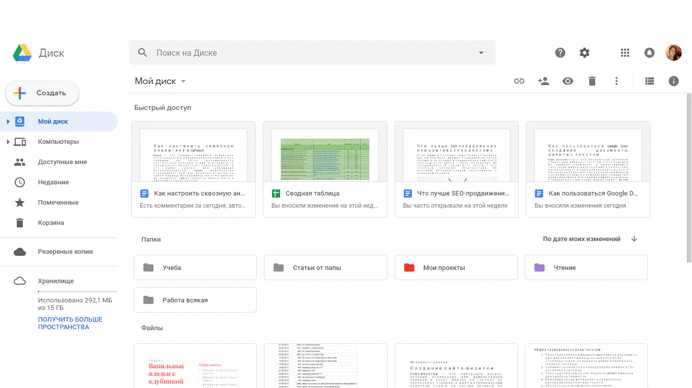Click the 'Хранилище' cloud icon

coord(20,281)
